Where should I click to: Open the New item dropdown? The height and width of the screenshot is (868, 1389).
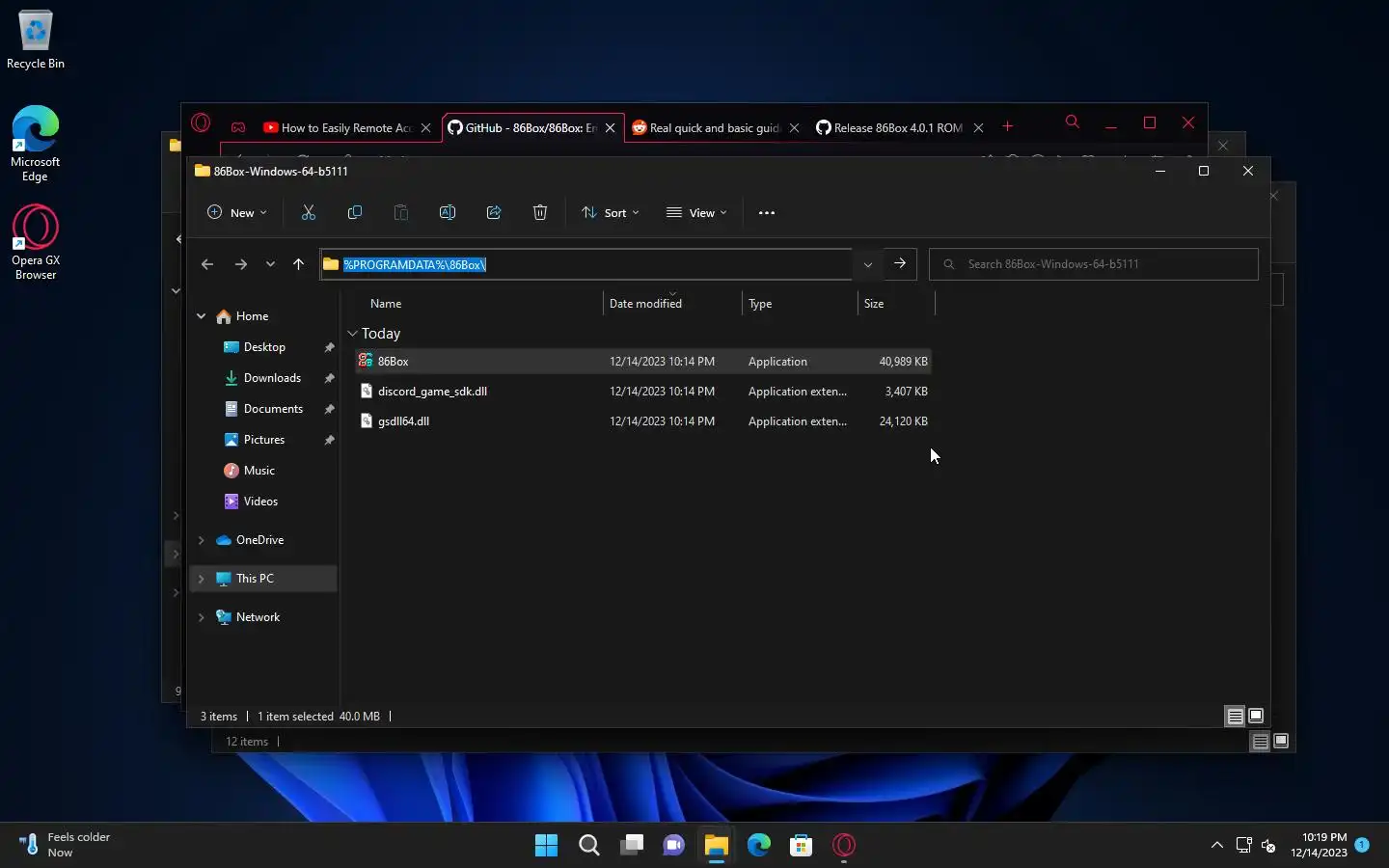236,212
